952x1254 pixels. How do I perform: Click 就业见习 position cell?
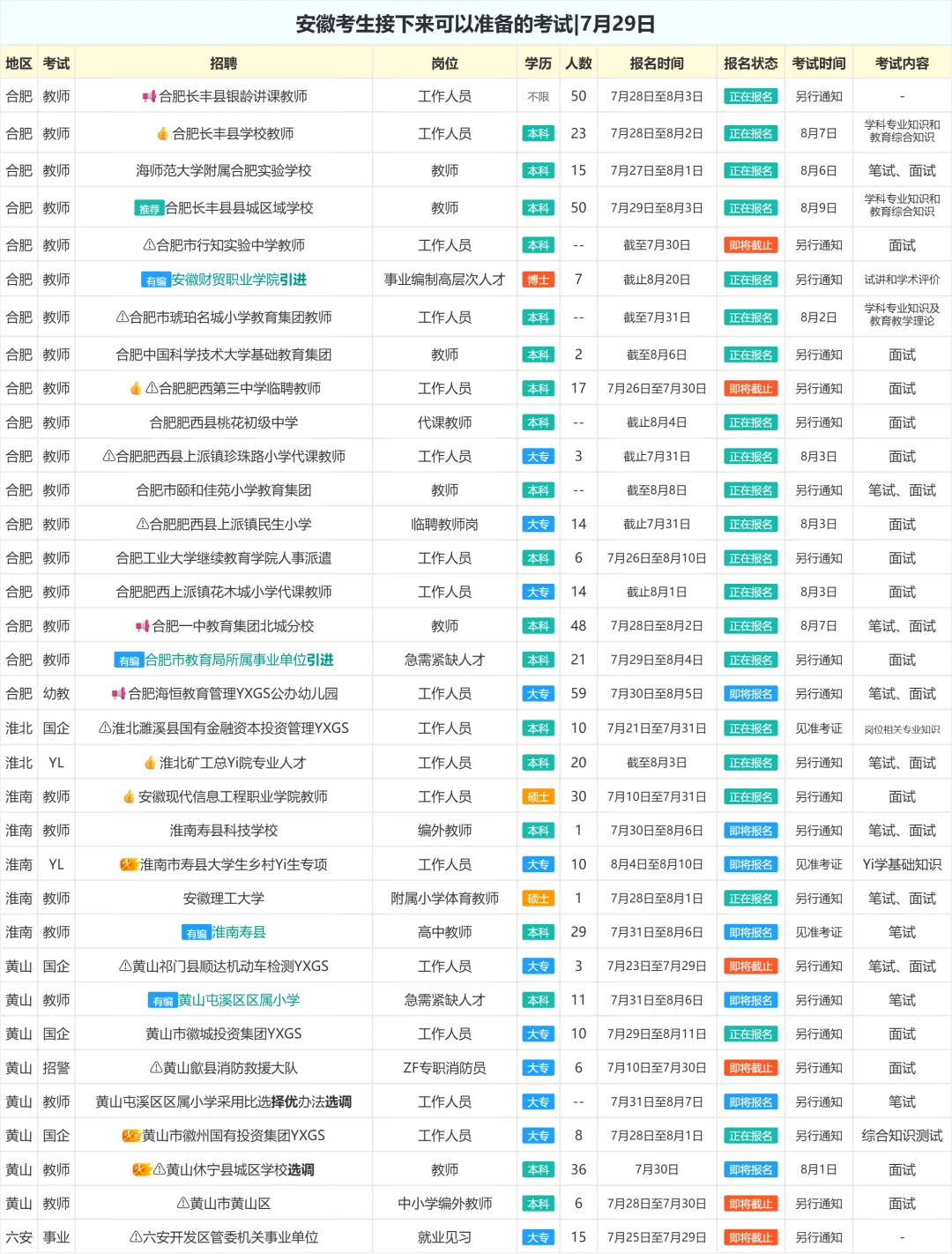[x=445, y=1237]
